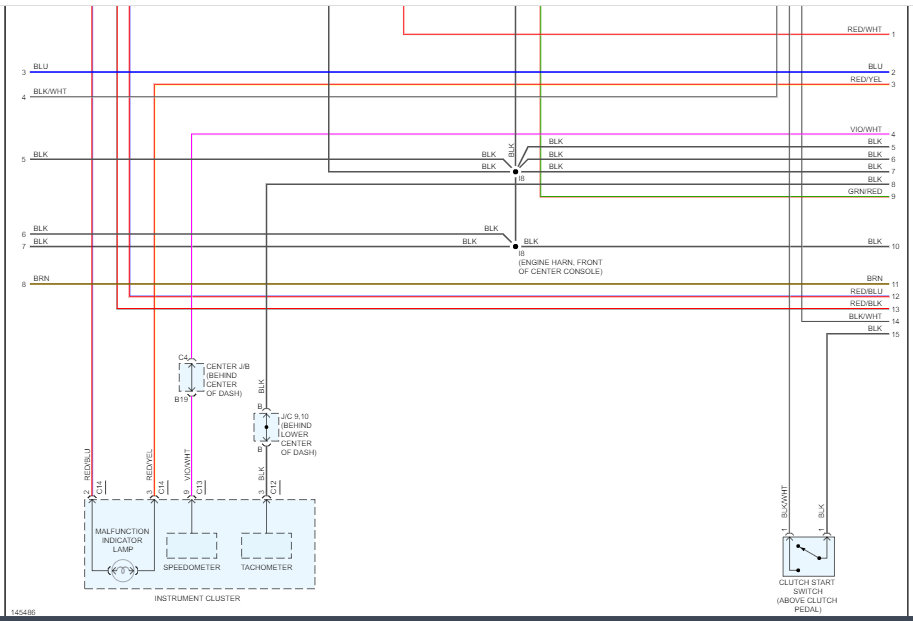
Task: Click the Center J/B connector symbol
Action: (190, 378)
